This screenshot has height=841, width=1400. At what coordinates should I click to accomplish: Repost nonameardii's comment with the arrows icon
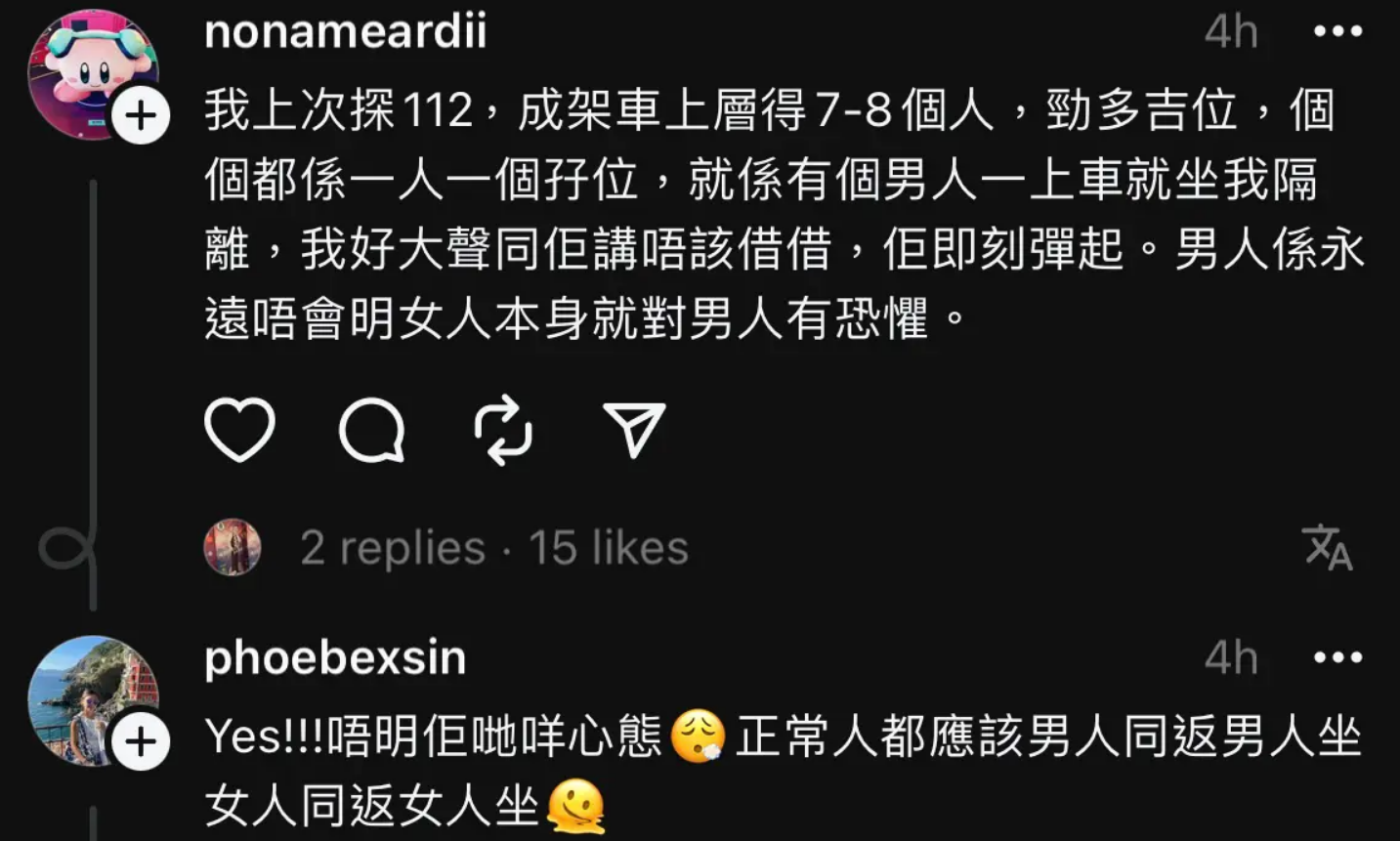[x=503, y=430]
